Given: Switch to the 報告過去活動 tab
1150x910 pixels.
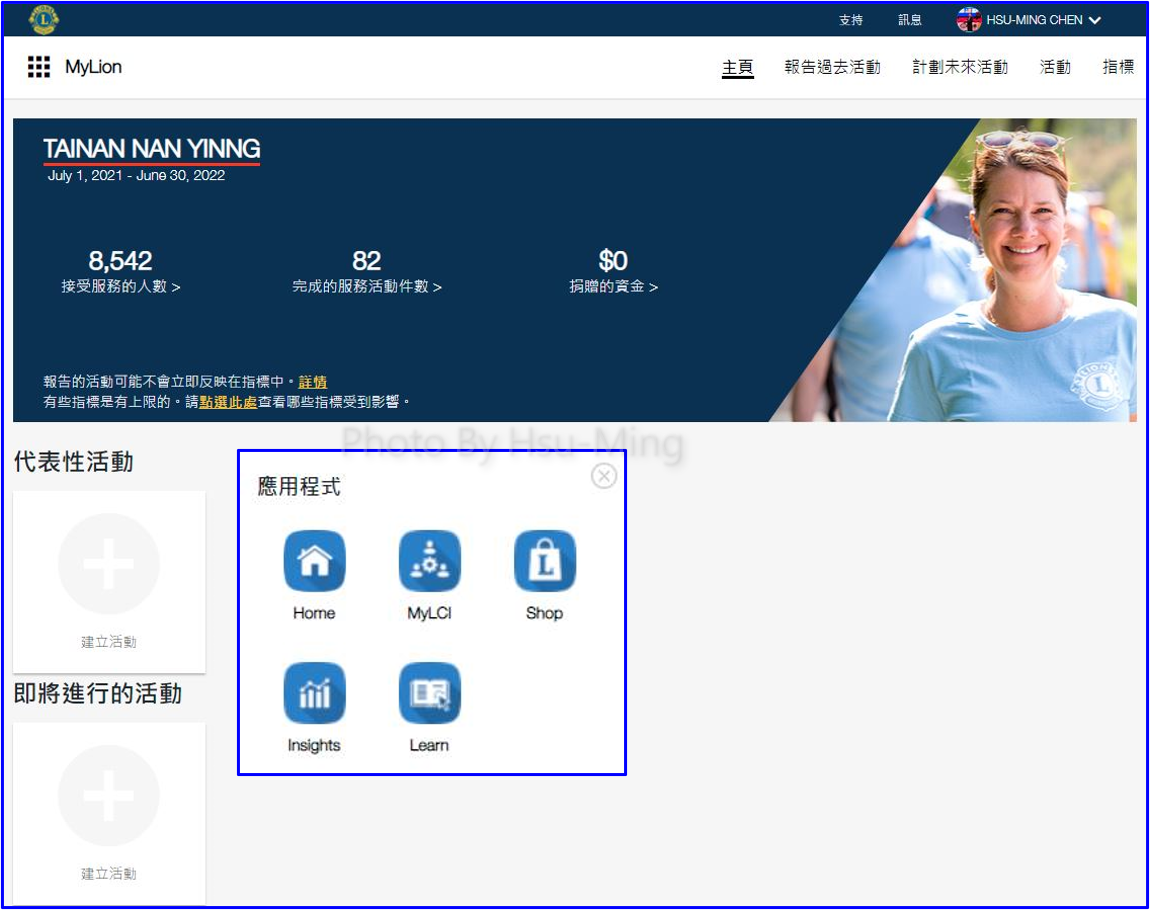Looking at the screenshot, I should click(832, 67).
